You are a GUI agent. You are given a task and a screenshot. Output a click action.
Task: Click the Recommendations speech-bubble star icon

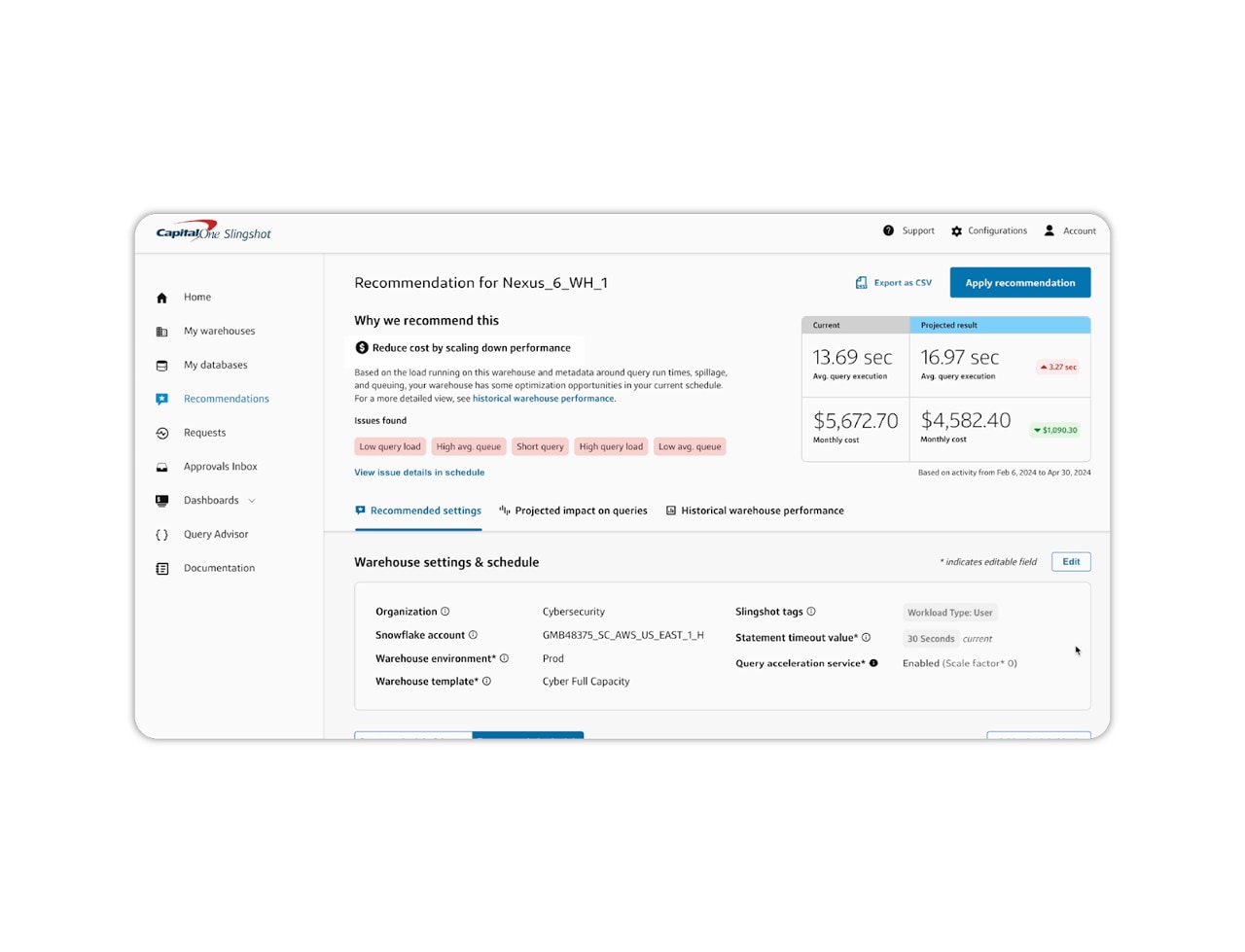pyautogui.click(x=161, y=399)
